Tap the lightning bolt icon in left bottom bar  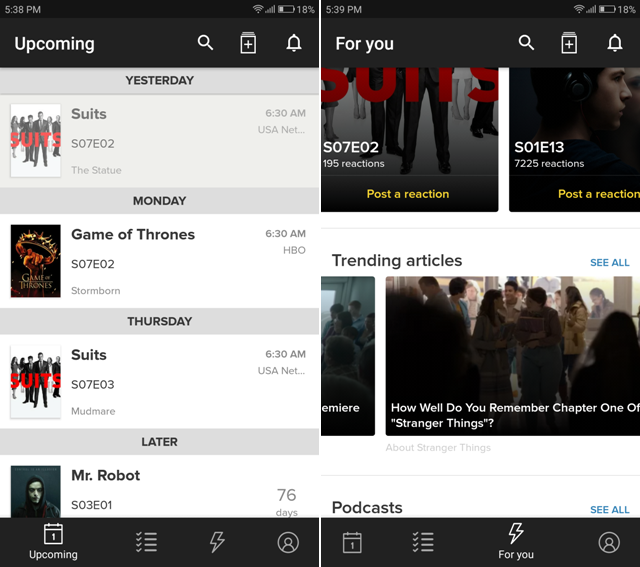[x=217, y=542]
